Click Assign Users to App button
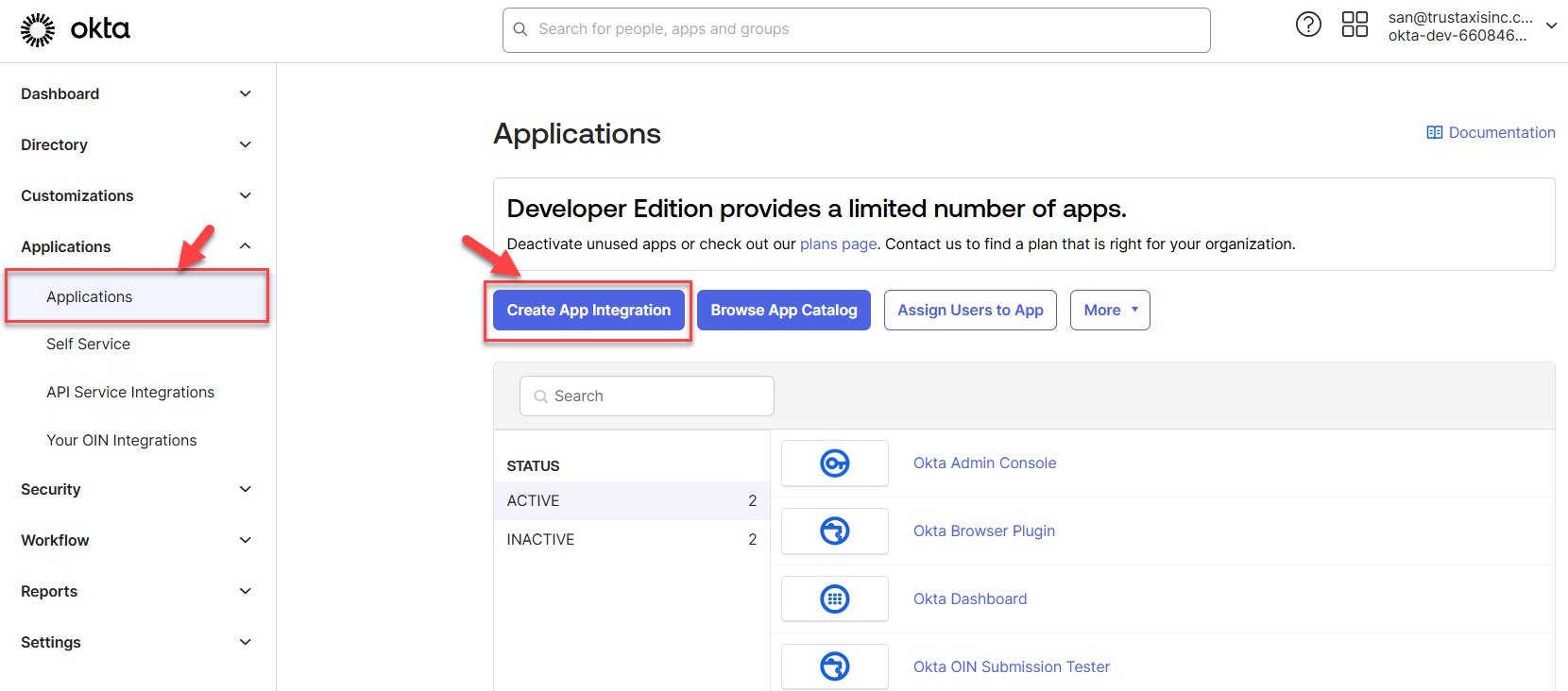 [970, 311]
